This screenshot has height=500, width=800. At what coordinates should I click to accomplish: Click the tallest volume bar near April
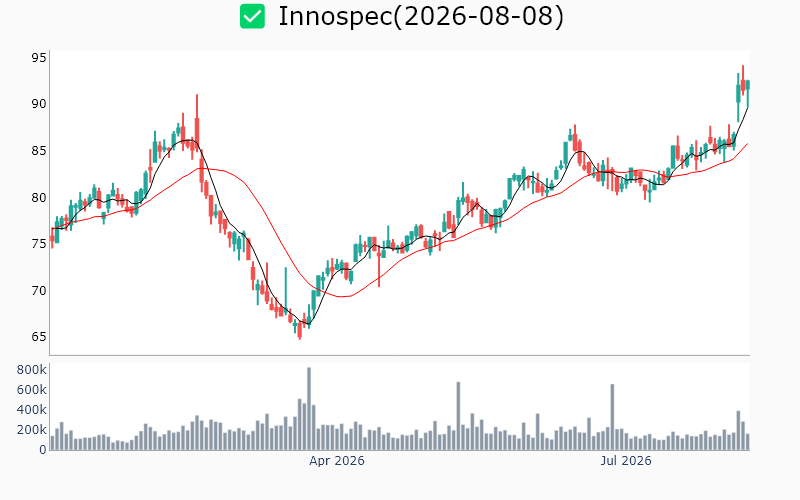pos(309,409)
